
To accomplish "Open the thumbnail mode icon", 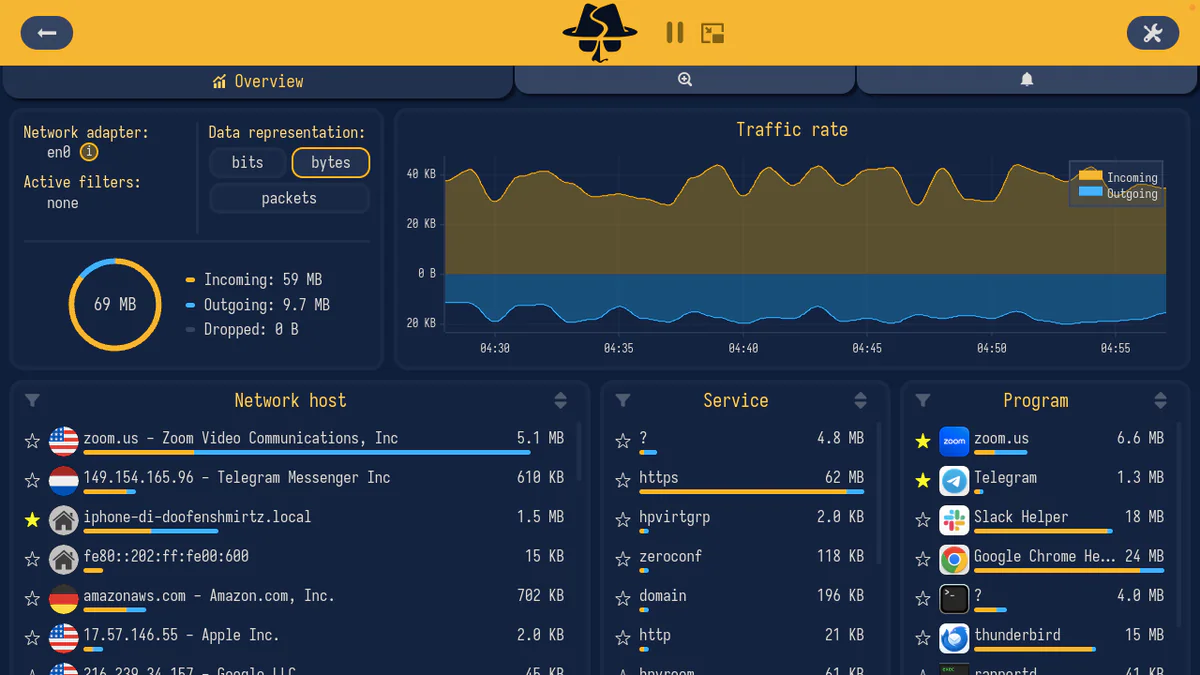I will pos(713,32).
